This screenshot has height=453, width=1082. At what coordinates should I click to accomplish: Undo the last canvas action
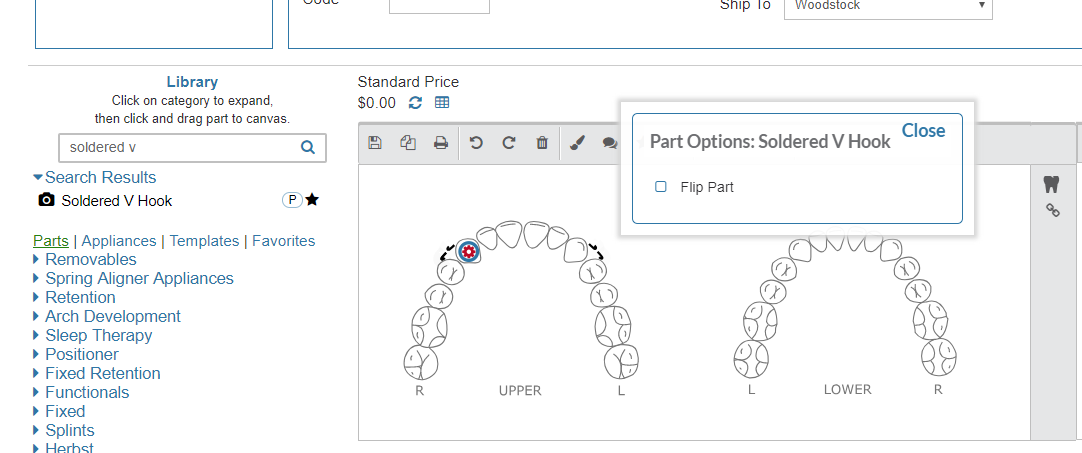(x=475, y=143)
